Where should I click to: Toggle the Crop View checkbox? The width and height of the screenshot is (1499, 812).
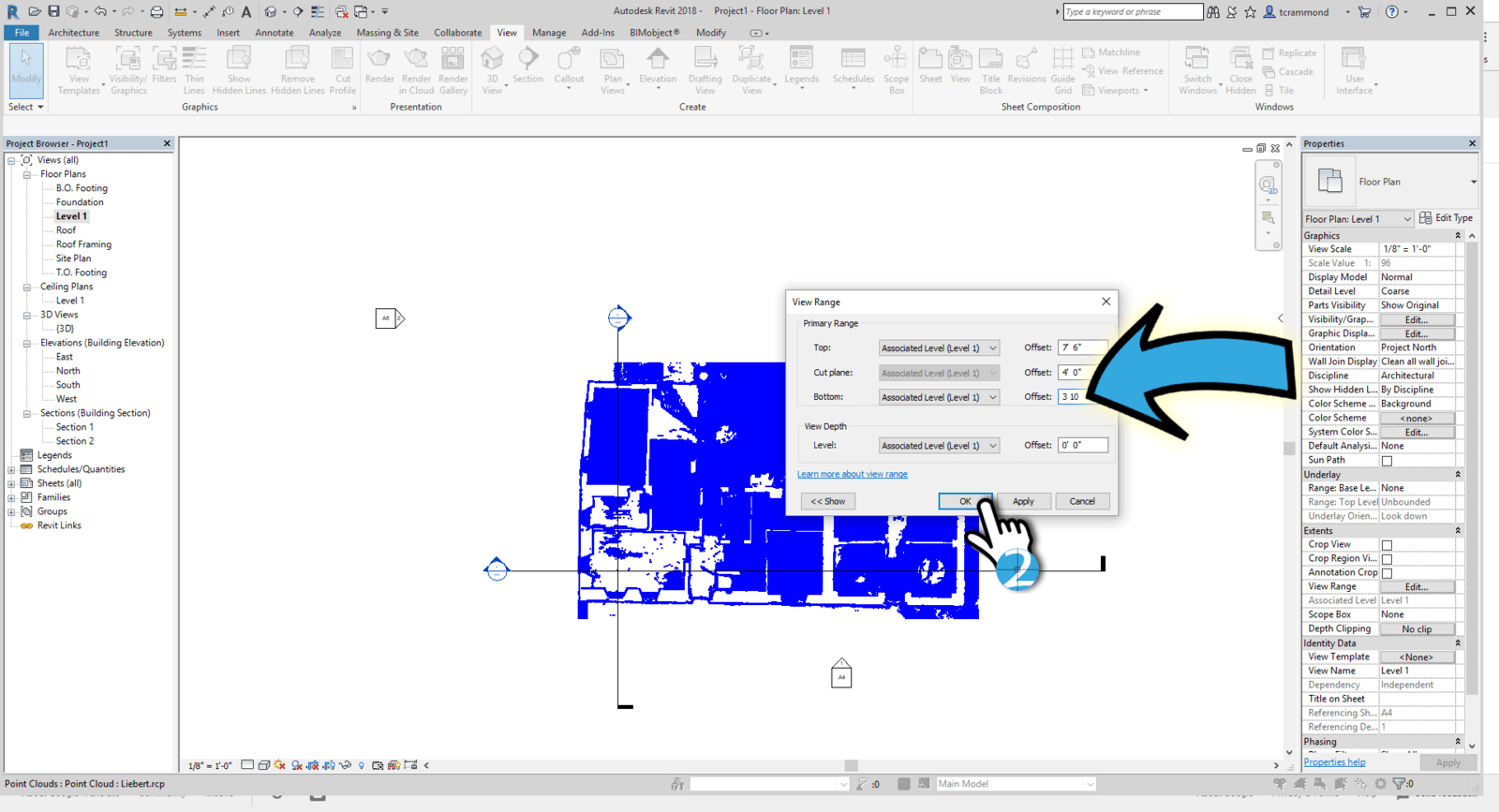[1388, 545]
